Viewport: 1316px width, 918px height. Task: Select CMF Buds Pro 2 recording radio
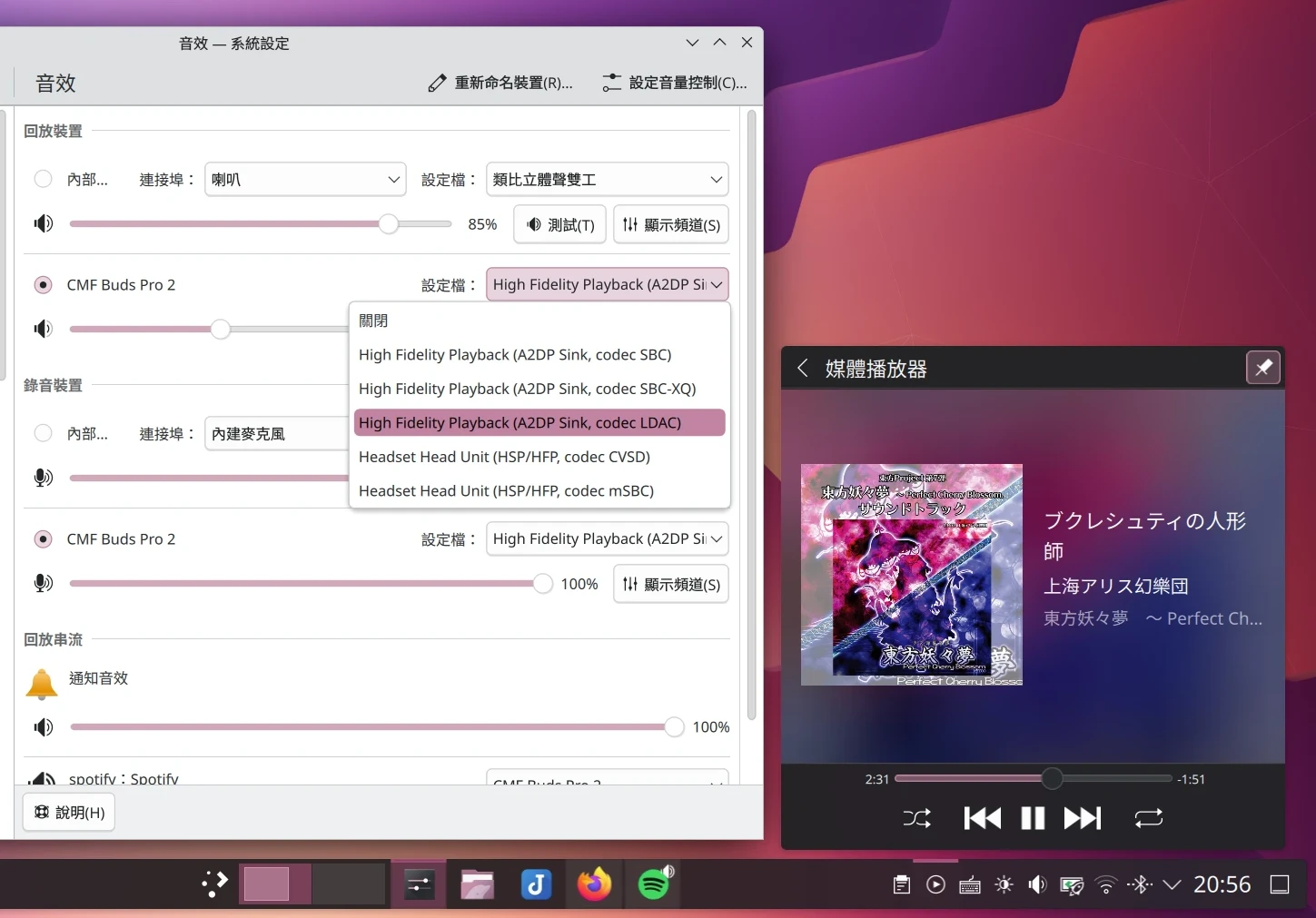pos(43,538)
